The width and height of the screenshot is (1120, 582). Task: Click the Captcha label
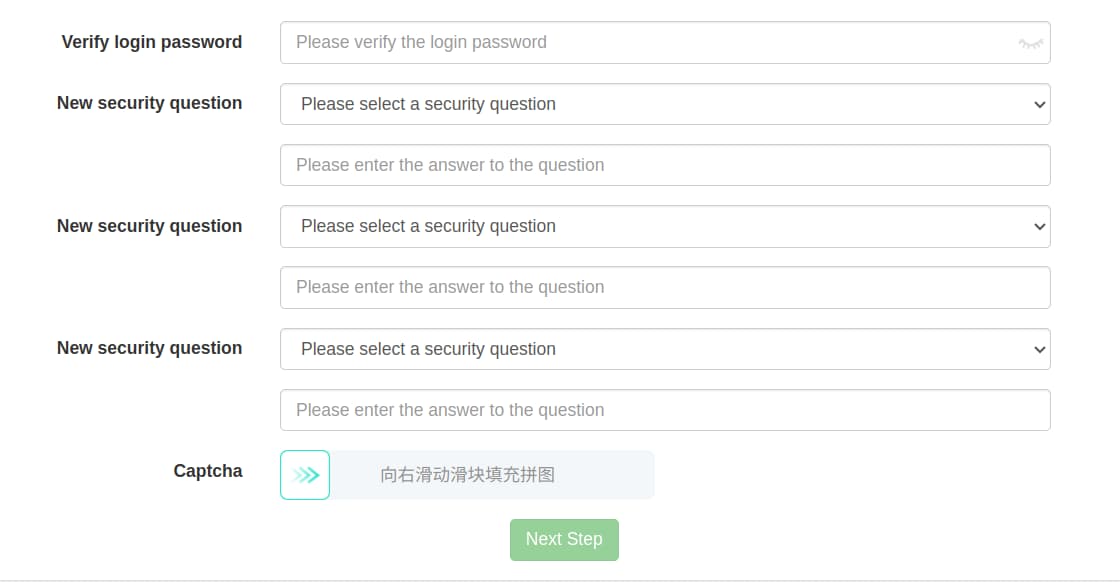point(207,471)
